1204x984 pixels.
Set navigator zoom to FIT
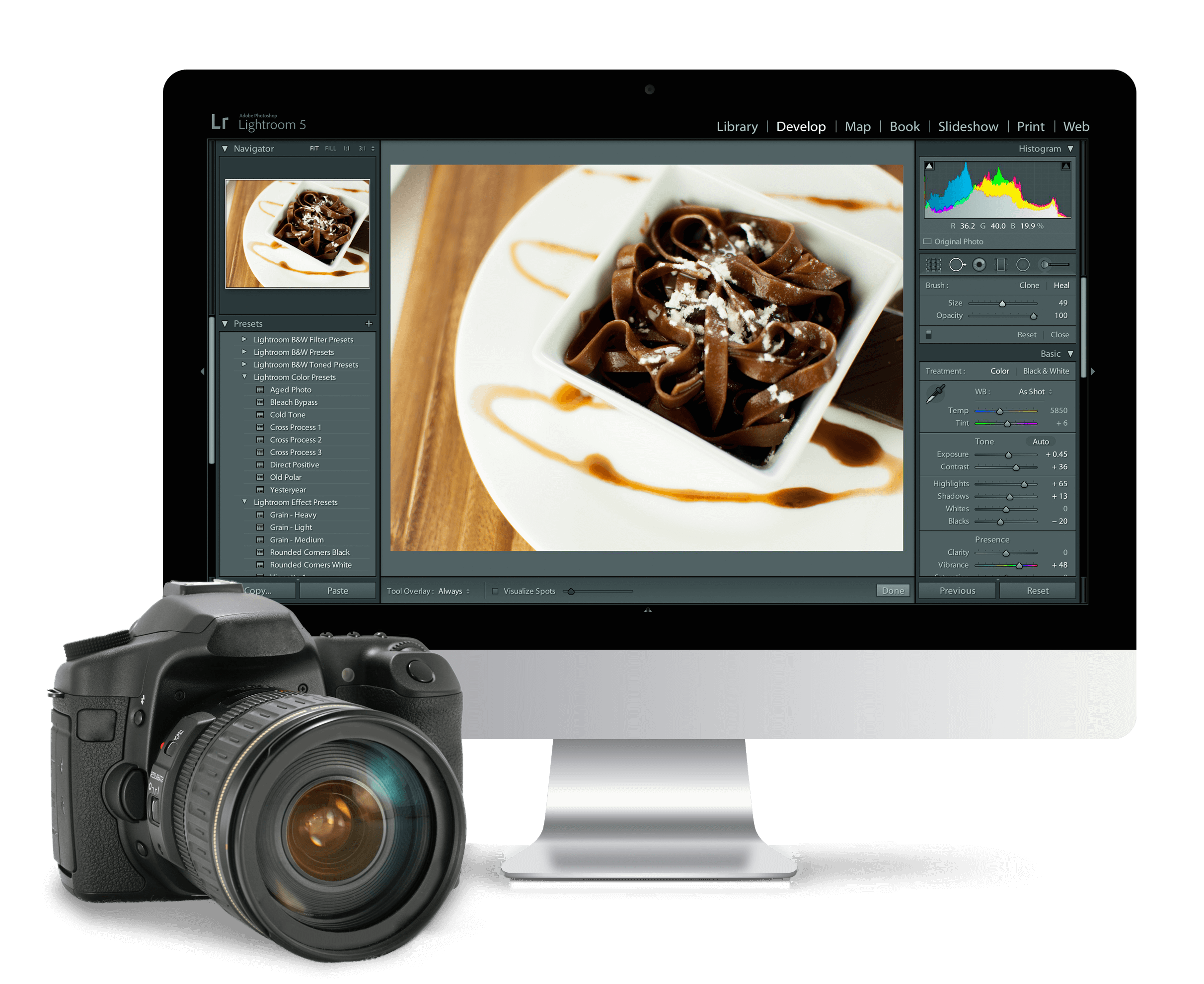pyautogui.click(x=314, y=149)
